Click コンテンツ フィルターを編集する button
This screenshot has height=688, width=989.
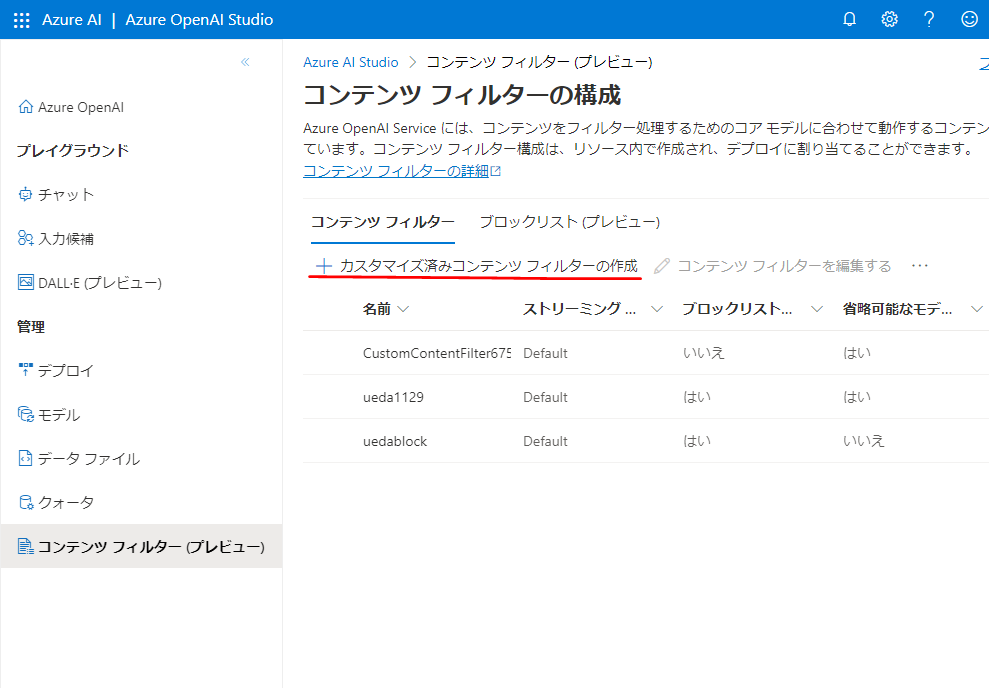[x=773, y=266]
